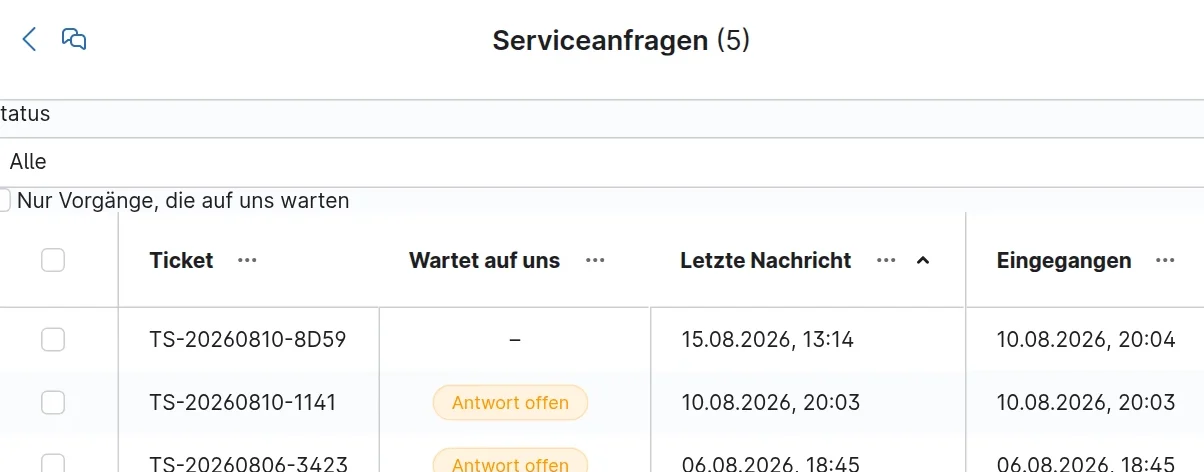Viewport: 1204px width, 472px height.
Task: Open the Ticket column options menu
Action: (x=247, y=261)
